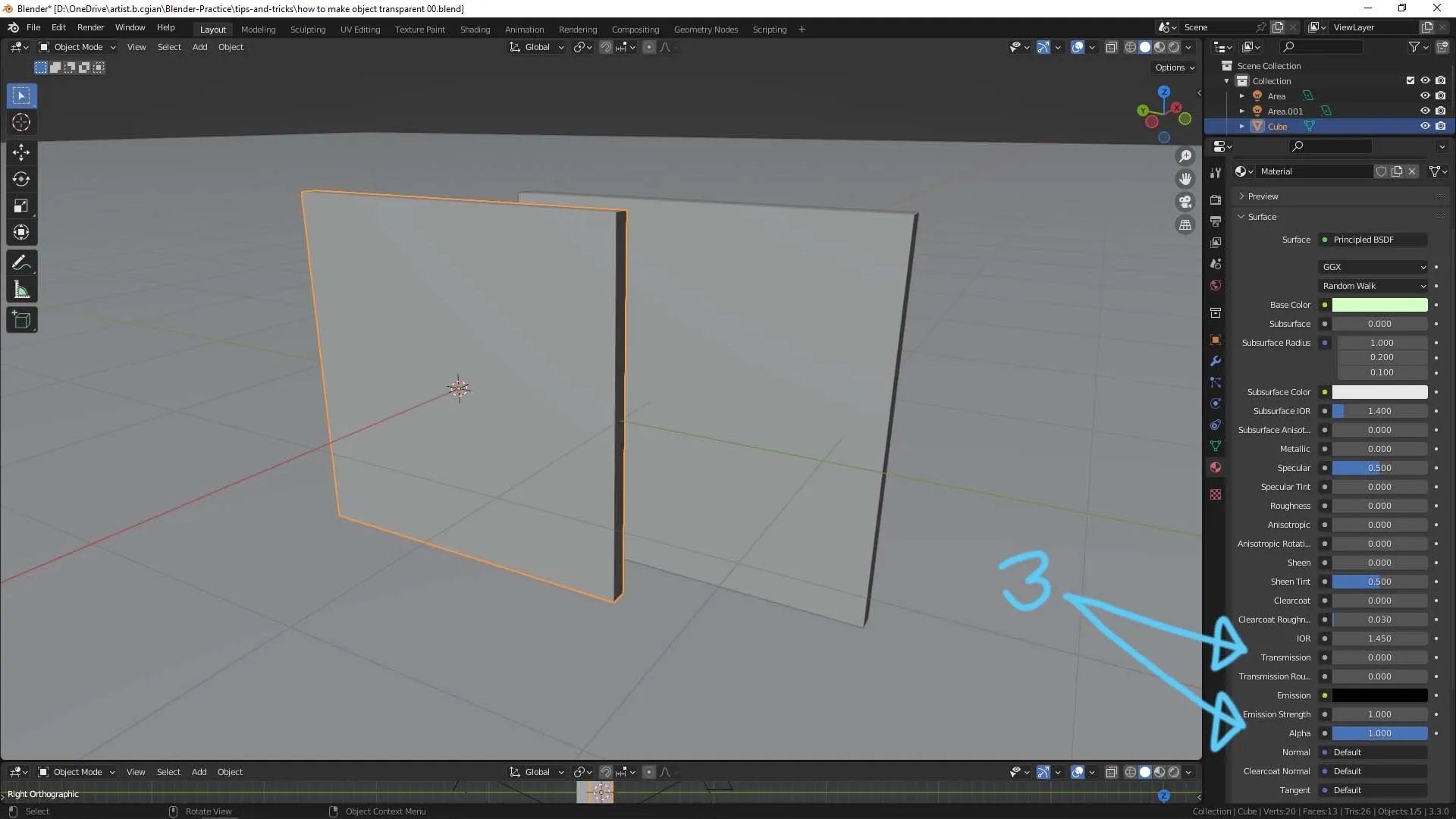Open the World properties tab

click(x=1216, y=285)
